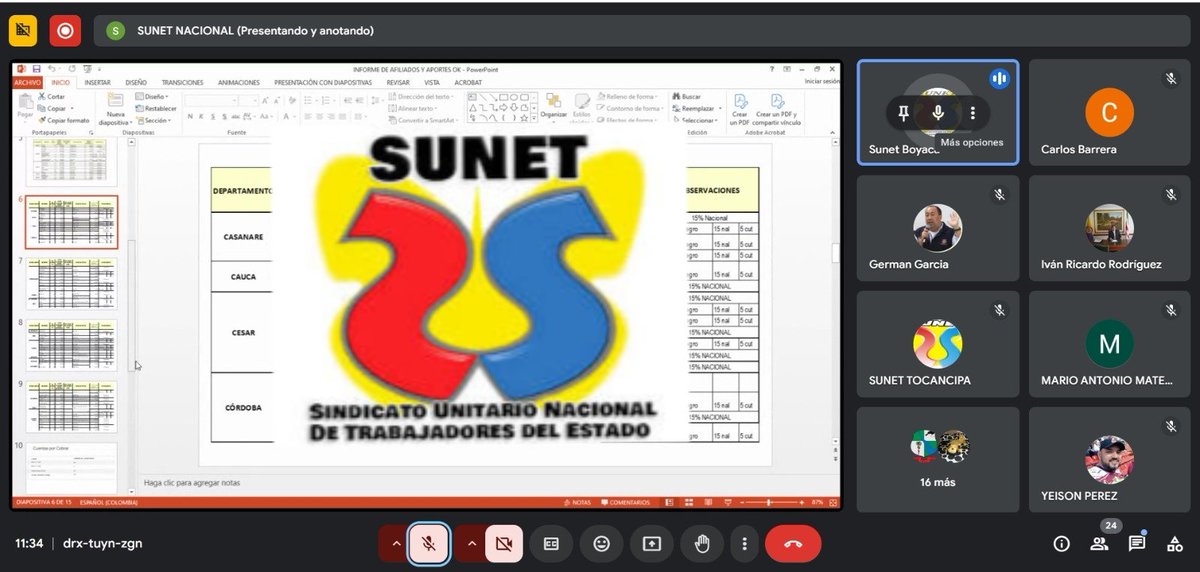Open the ACROBAT ribbon tab
Image resolution: width=1200 pixels, height=572 pixels.
(x=467, y=82)
